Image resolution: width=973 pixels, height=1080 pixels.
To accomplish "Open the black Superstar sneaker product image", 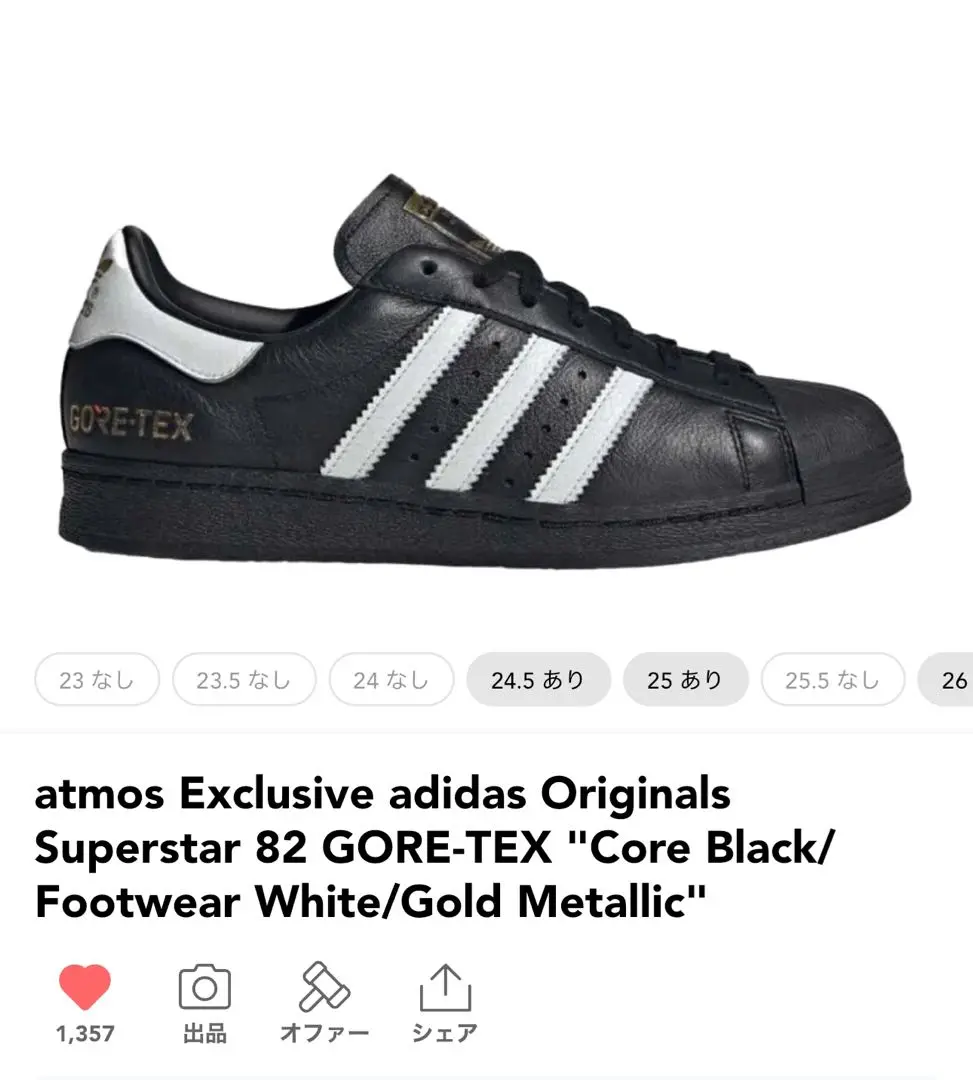I will (x=485, y=372).
